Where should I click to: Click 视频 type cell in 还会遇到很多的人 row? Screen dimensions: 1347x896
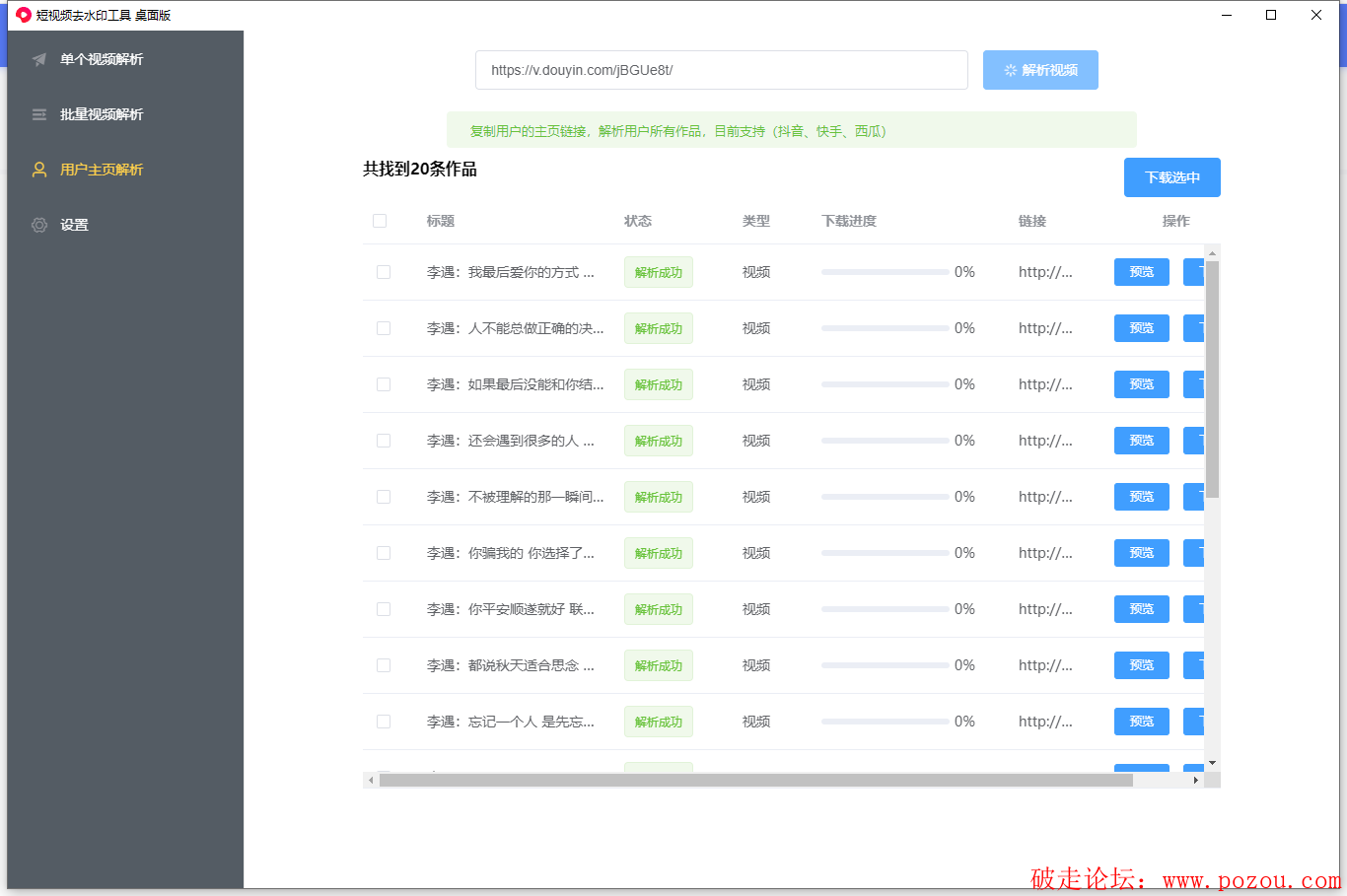[756, 441]
